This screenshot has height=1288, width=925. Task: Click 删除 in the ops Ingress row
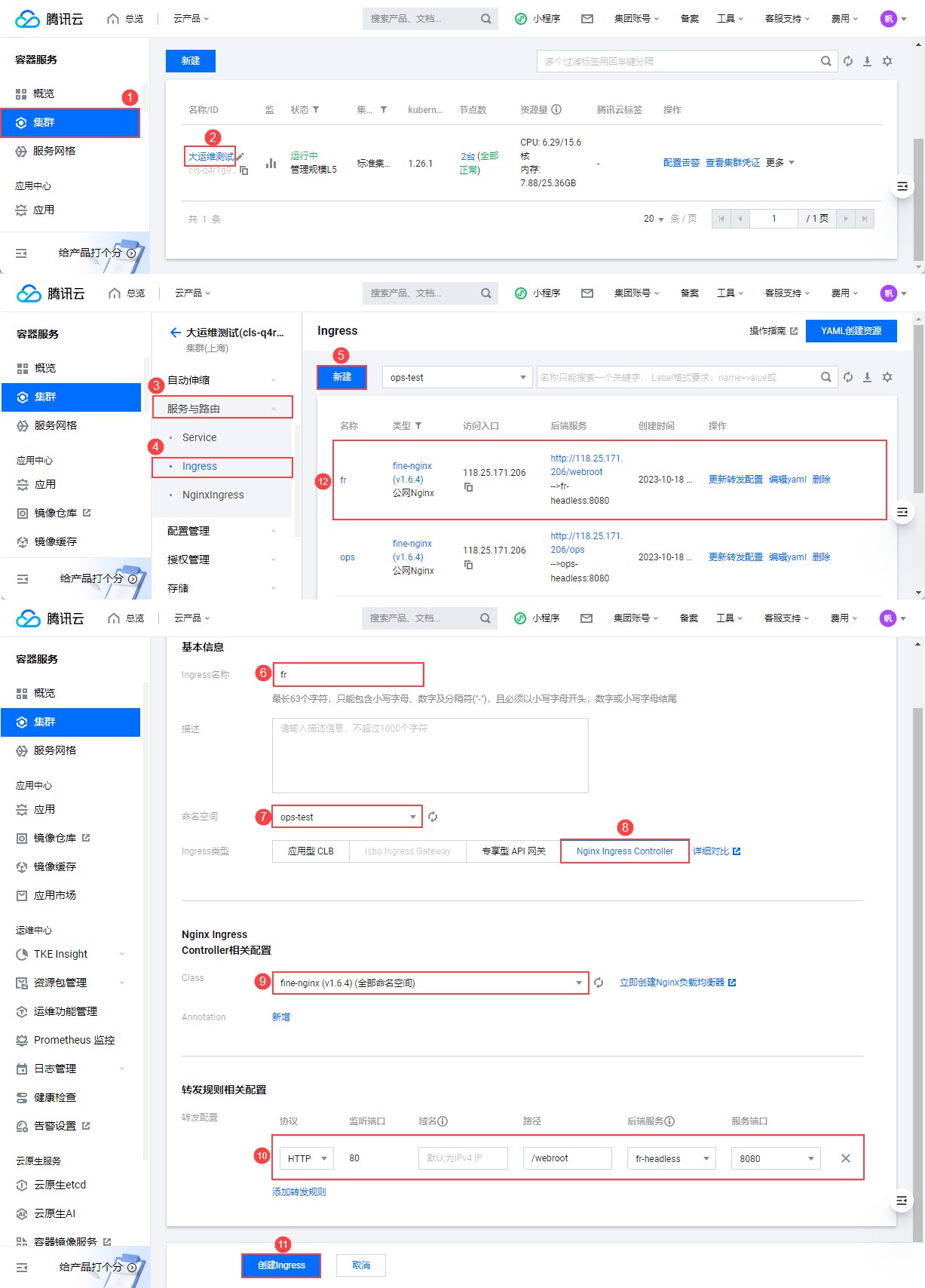point(822,557)
